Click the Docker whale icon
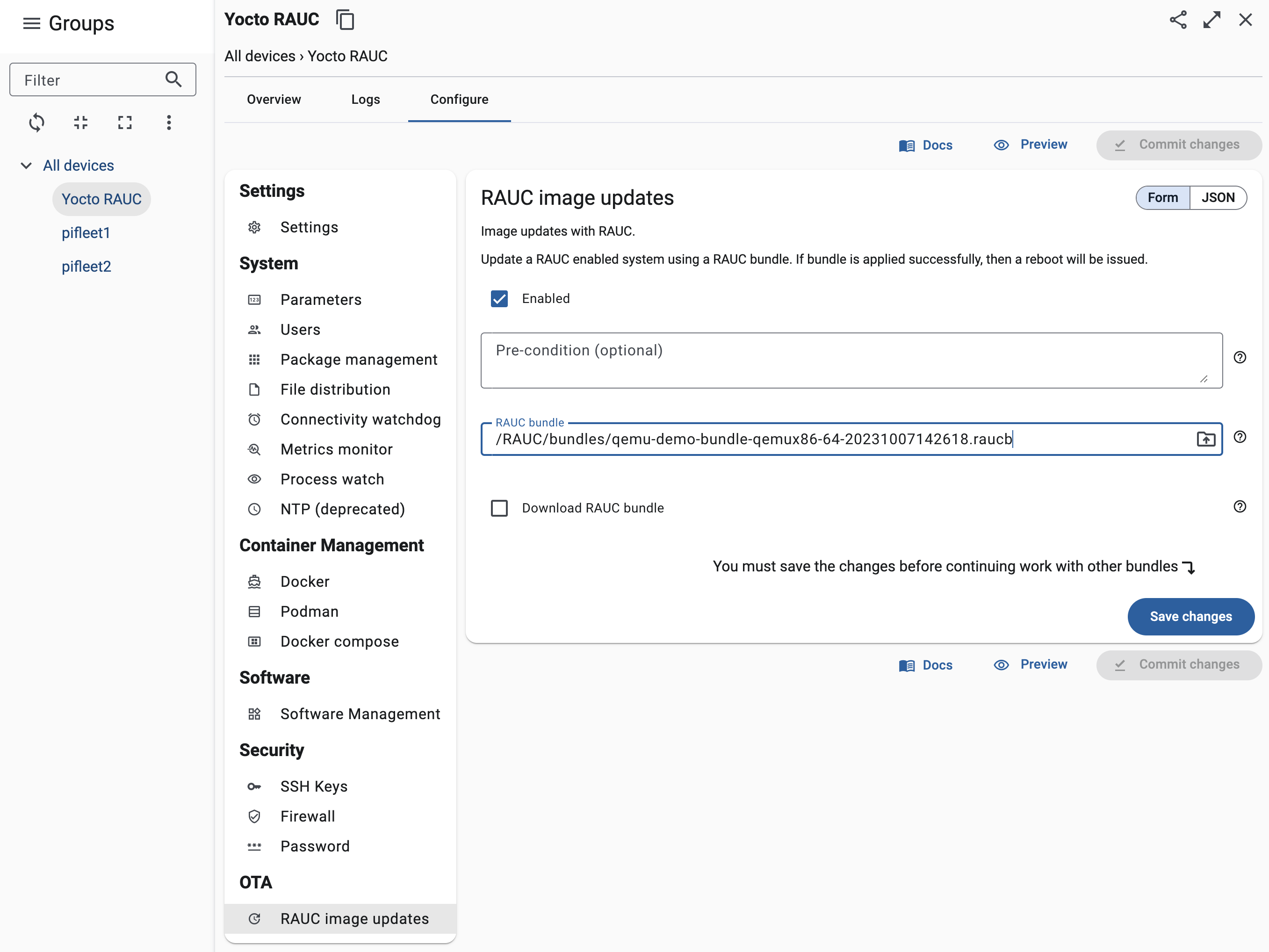 click(254, 581)
